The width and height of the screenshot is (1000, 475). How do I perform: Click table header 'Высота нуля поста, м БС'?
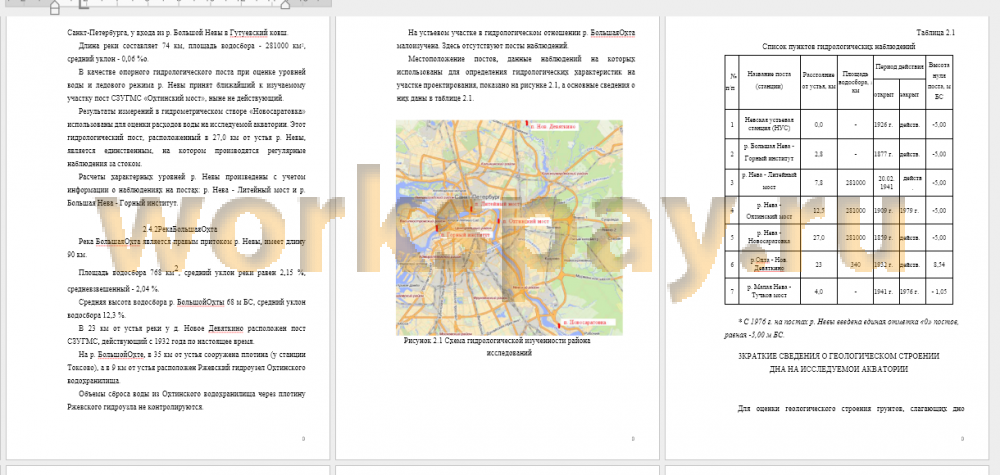[x=939, y=83]
